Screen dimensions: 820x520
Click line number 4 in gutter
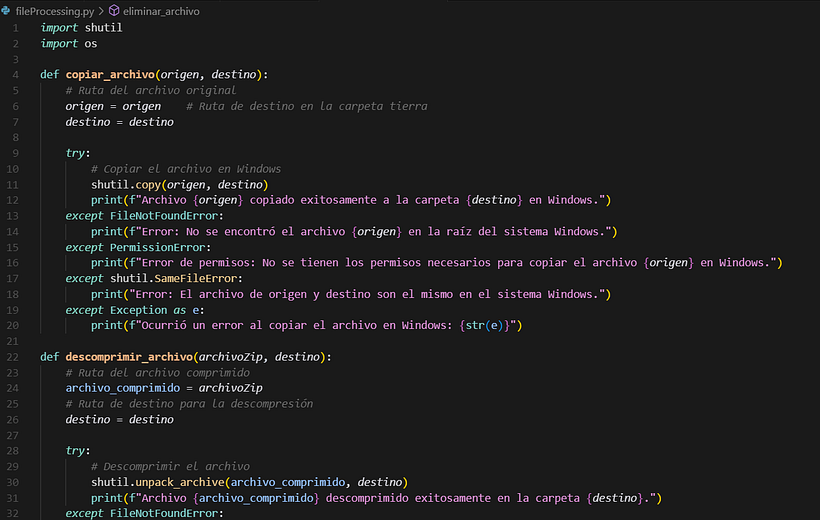click(16, 75)
